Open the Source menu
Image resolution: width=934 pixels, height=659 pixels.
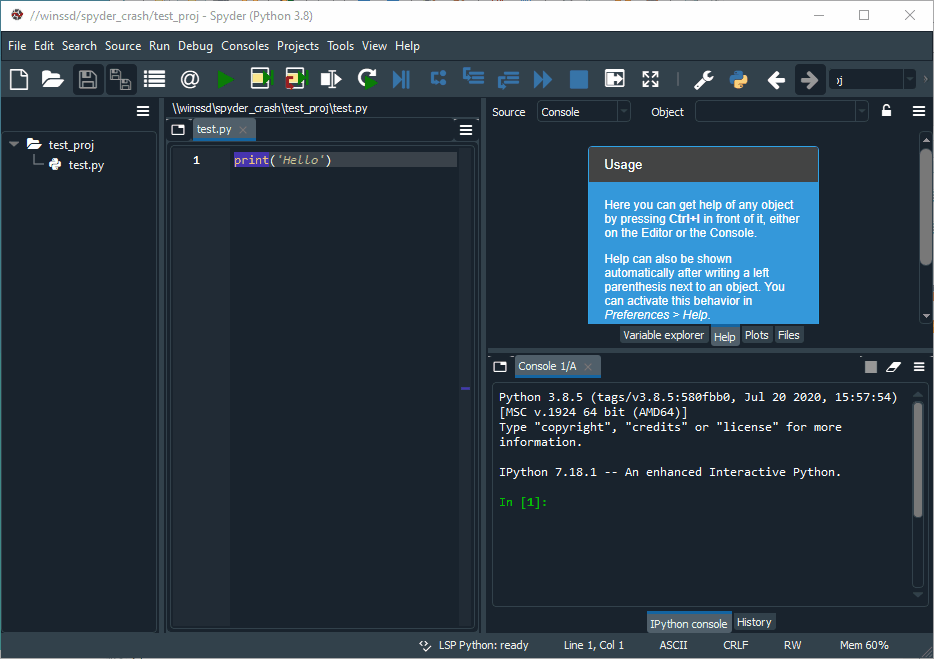tap(123, 46)
